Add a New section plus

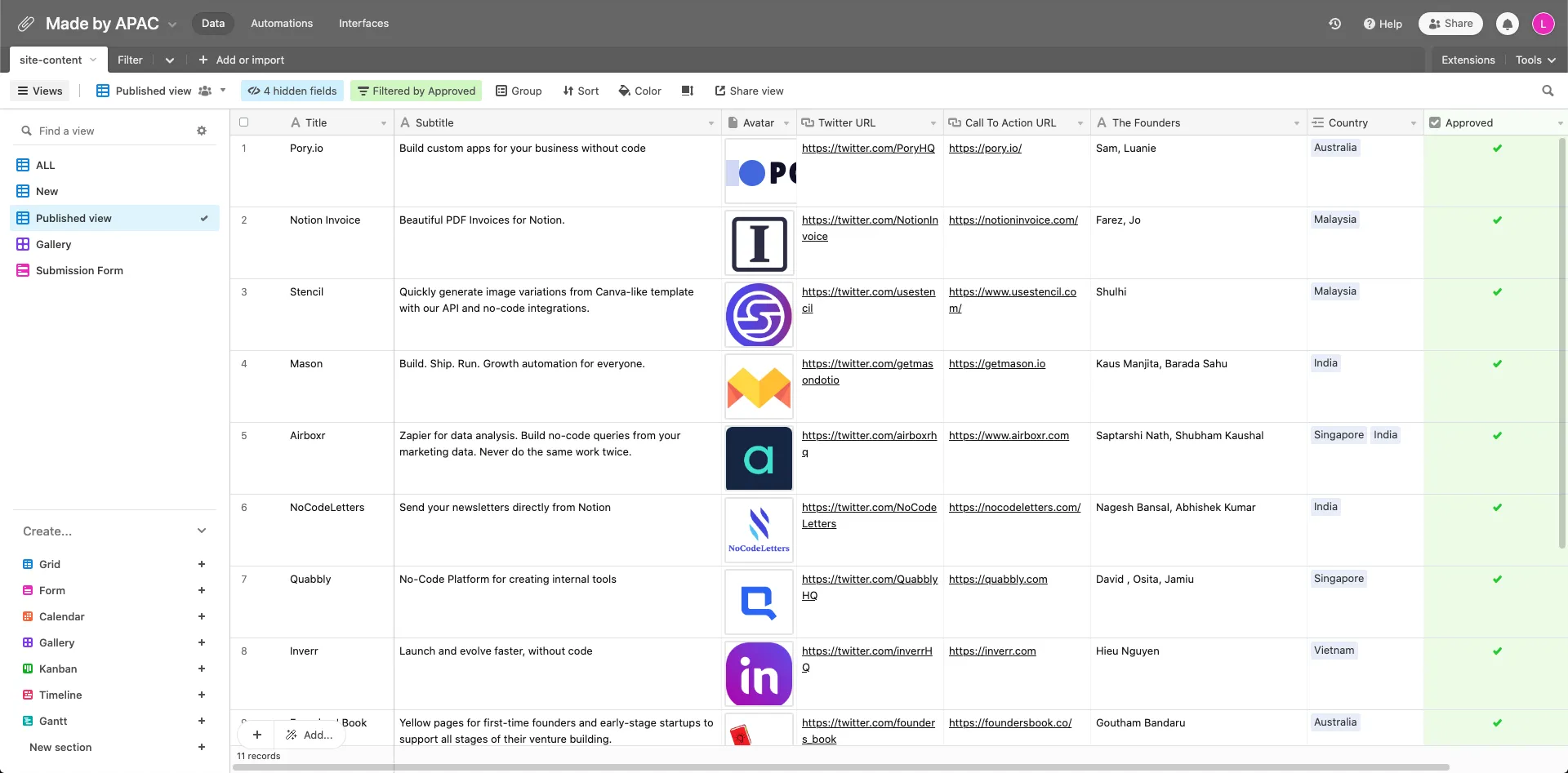(201, 747)
